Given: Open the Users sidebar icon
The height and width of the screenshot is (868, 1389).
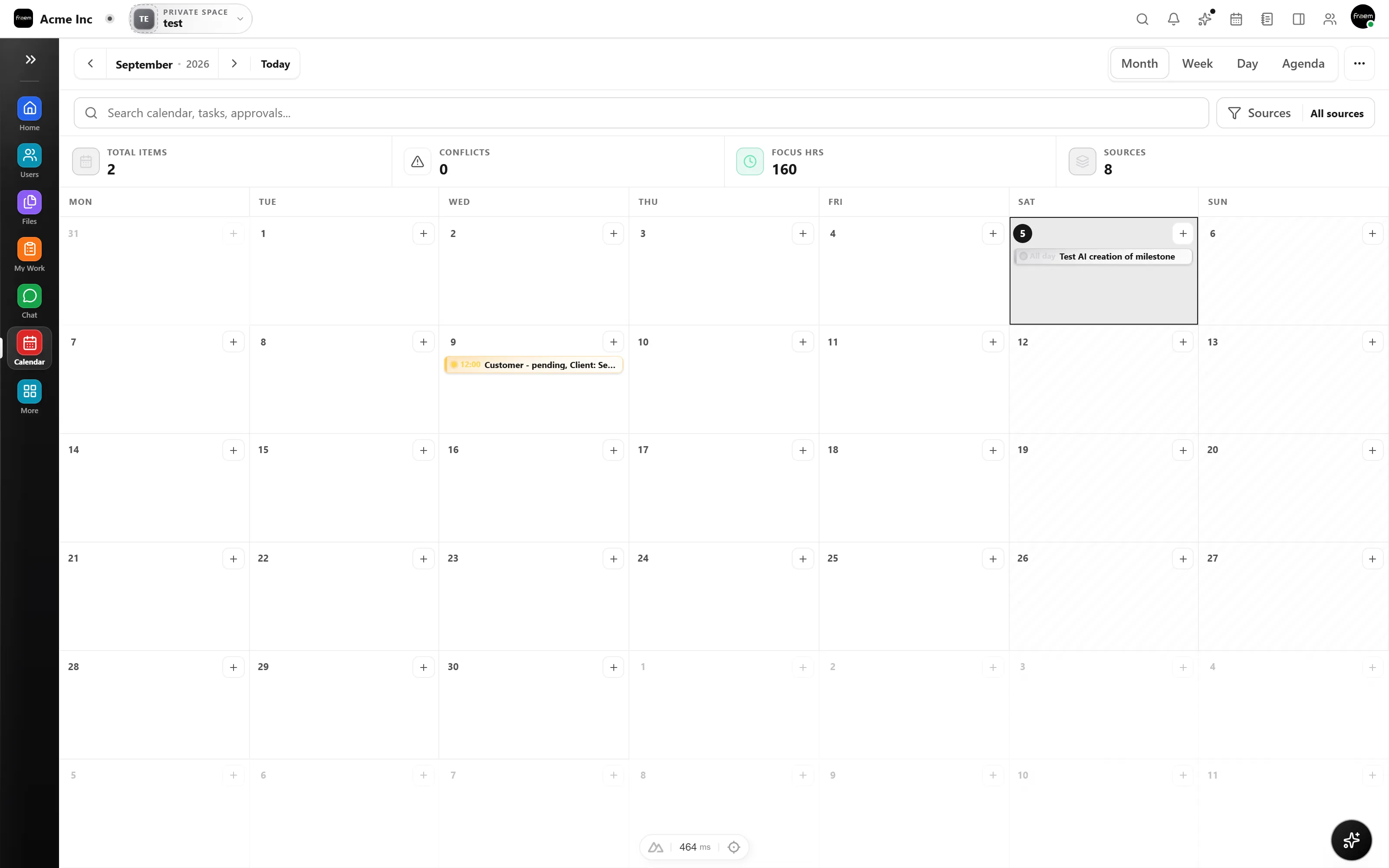Looking at the screenshot, I should click(29, 161).
